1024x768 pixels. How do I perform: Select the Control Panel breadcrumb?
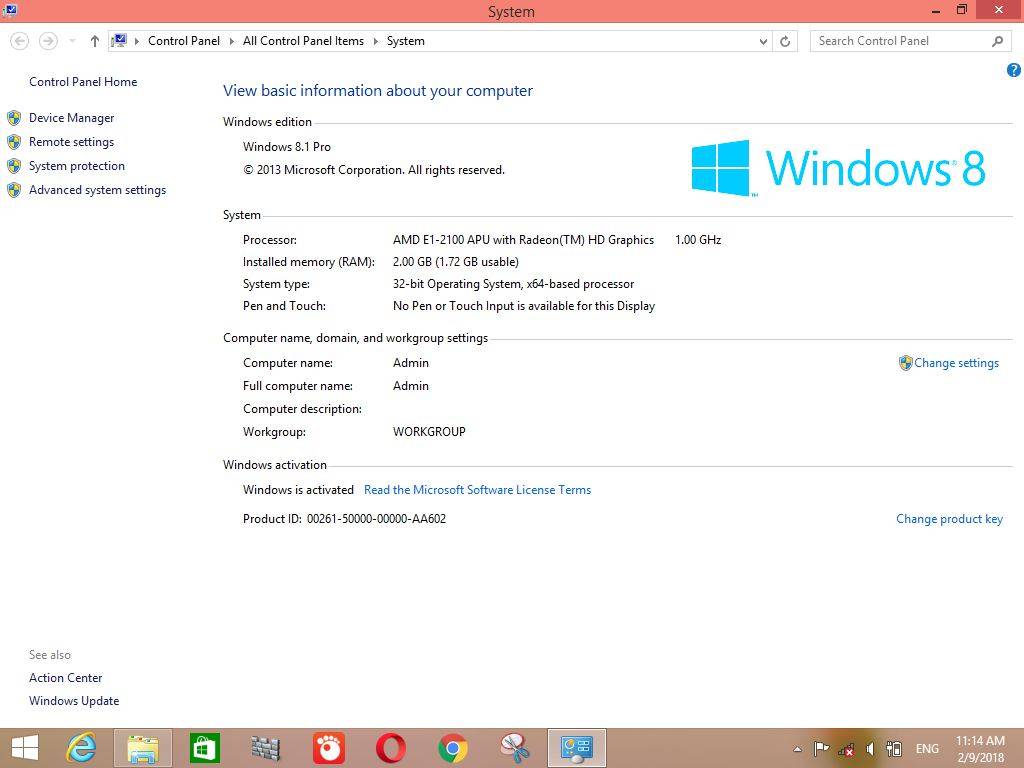[x=184, y=40]
